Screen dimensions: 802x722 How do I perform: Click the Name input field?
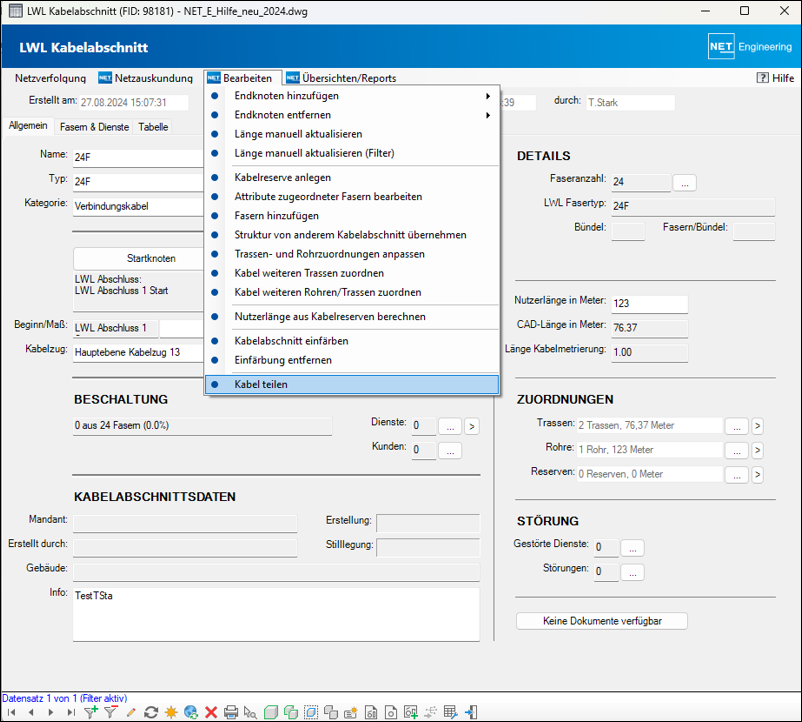(138, 157)
